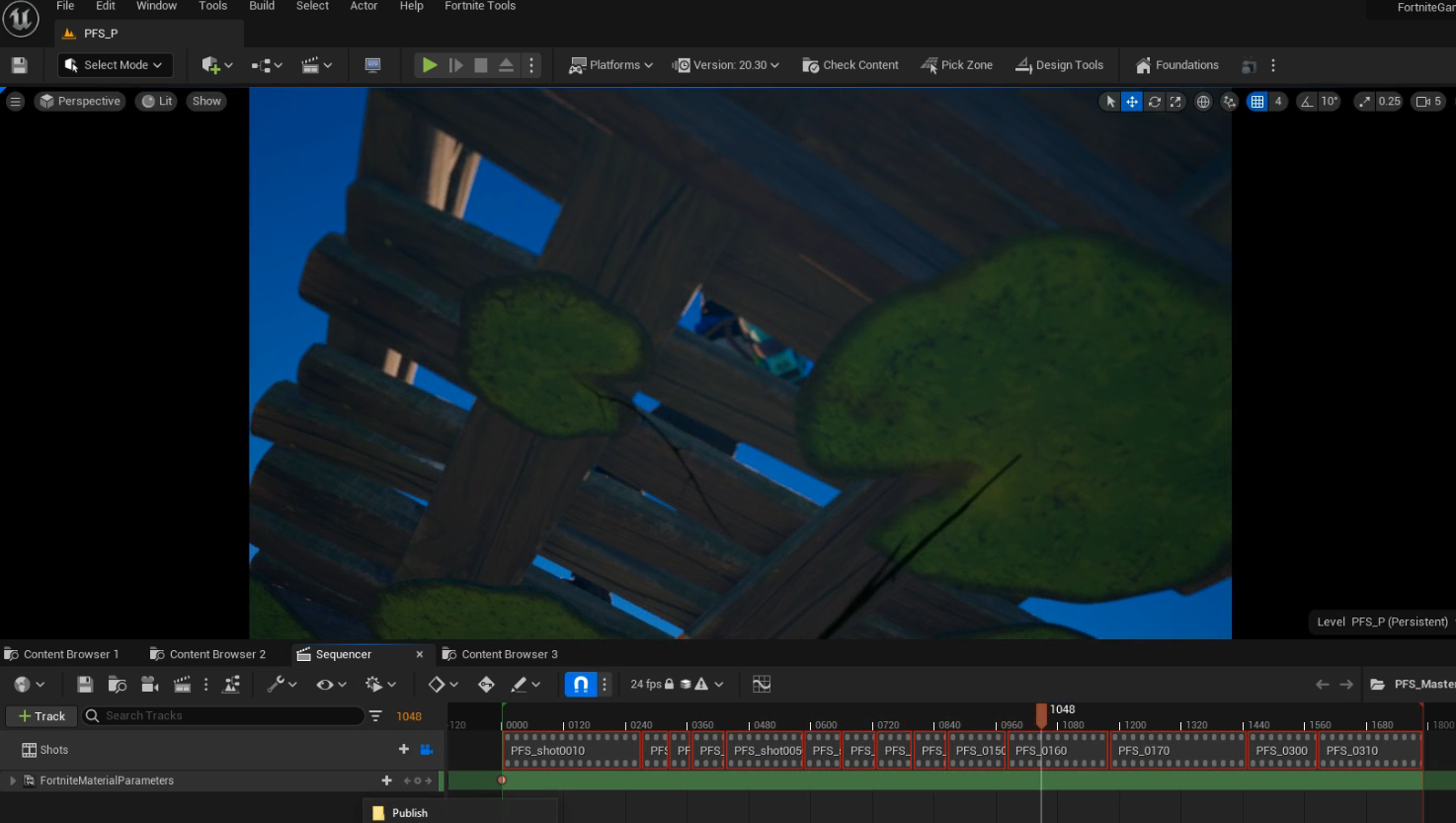Click the camera speed value of 5
The width and height of the screenshot is (1456, 823).
click(x=1436, y=101)
